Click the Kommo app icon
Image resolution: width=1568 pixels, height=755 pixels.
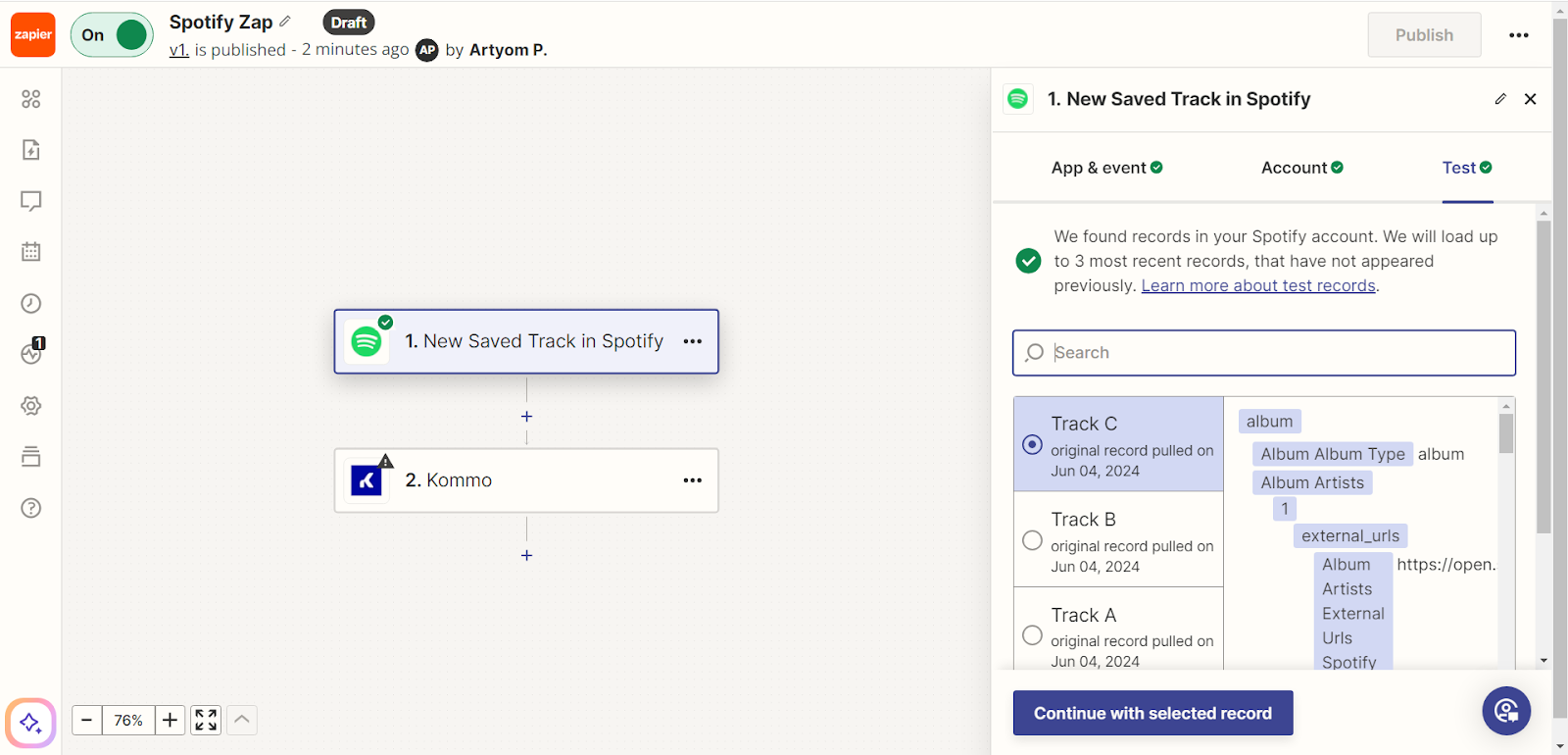(367, 480)
